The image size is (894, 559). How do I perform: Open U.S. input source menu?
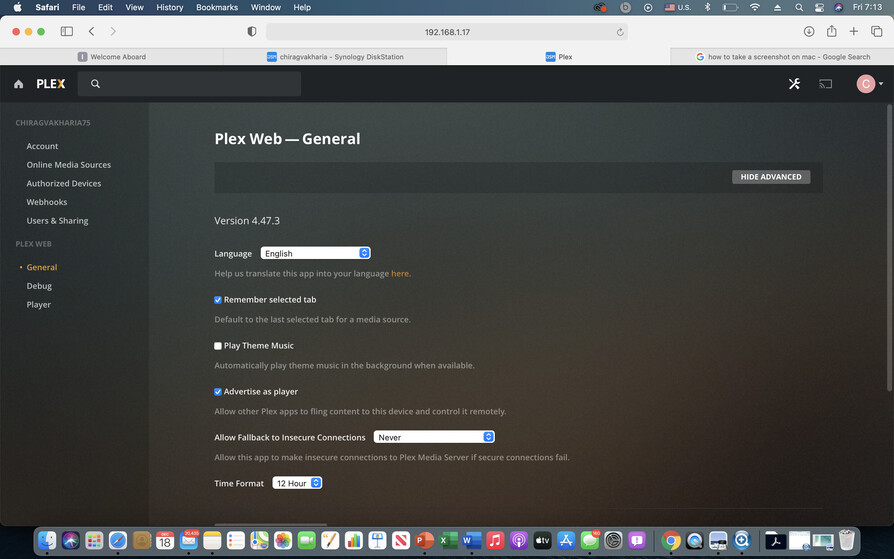677,7
